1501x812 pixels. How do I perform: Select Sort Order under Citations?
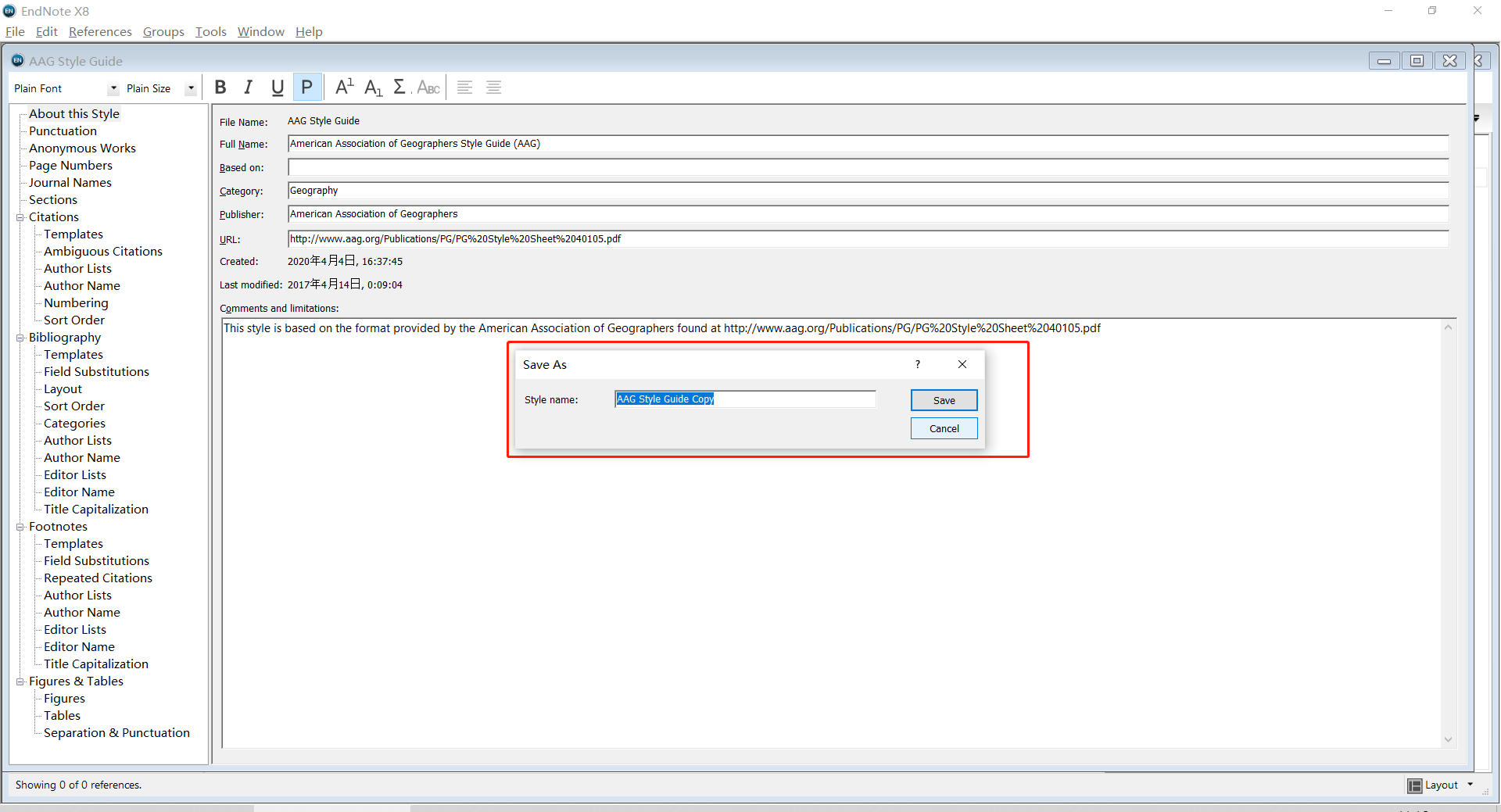tap(74, 320)
